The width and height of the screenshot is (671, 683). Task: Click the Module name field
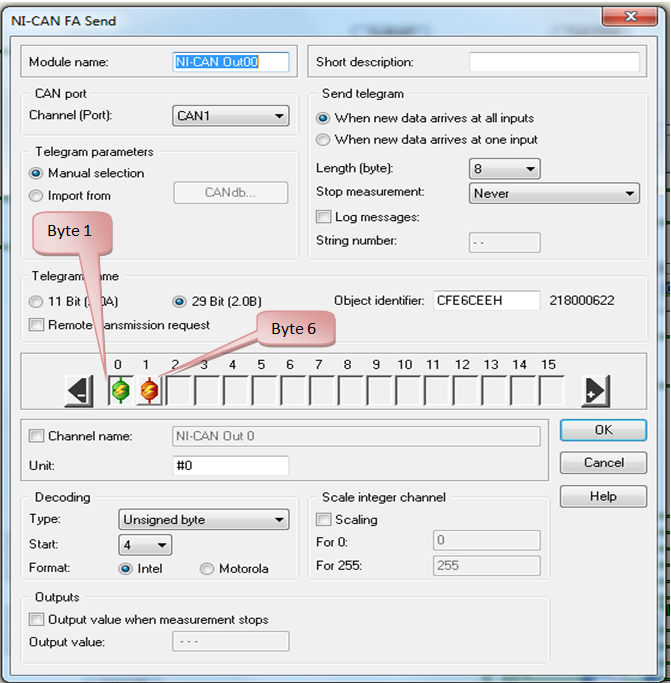click(x=230, y=62)
